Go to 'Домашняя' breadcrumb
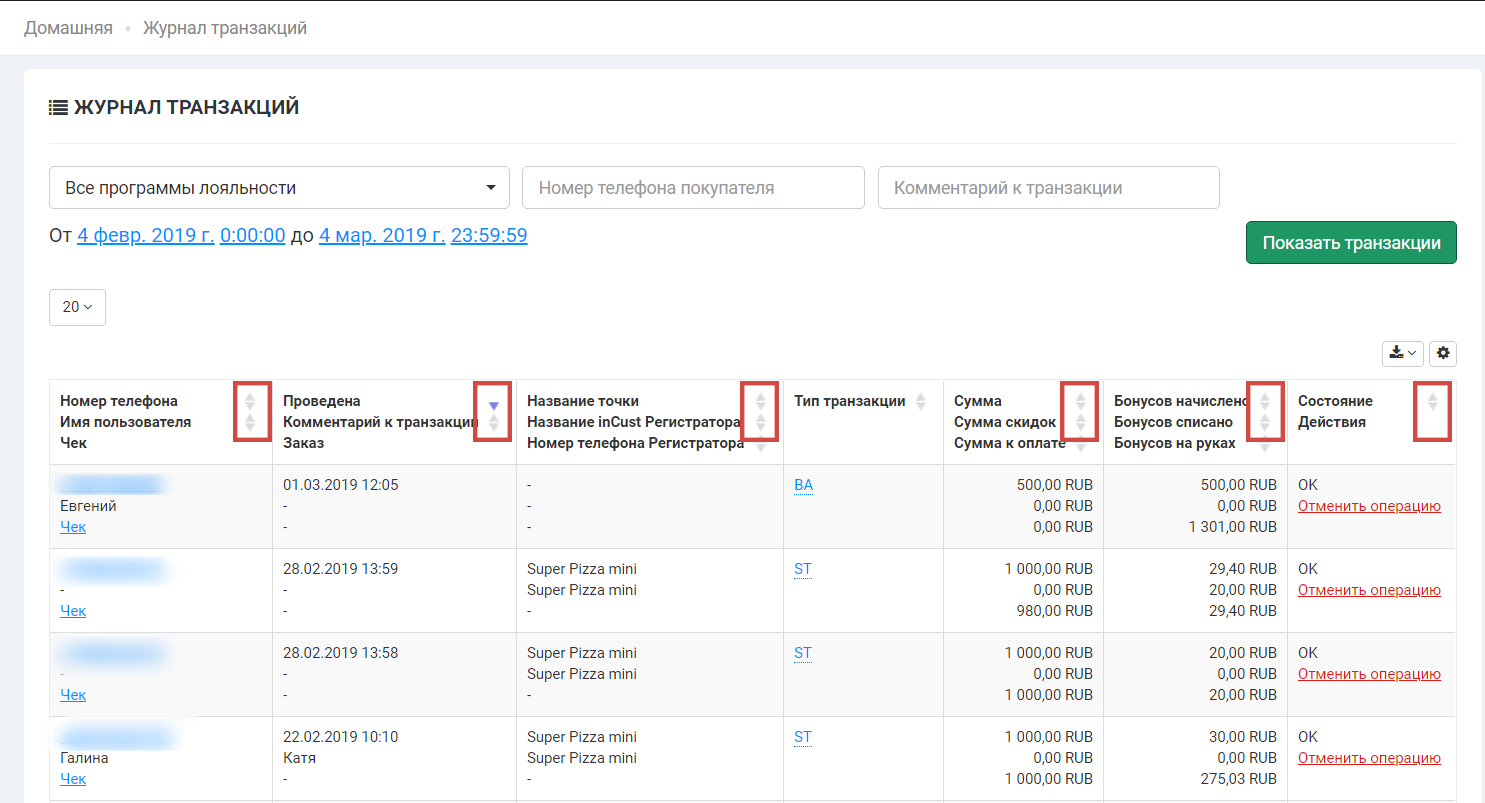Viewport: 1485px width, 803px height. (68, 28)
